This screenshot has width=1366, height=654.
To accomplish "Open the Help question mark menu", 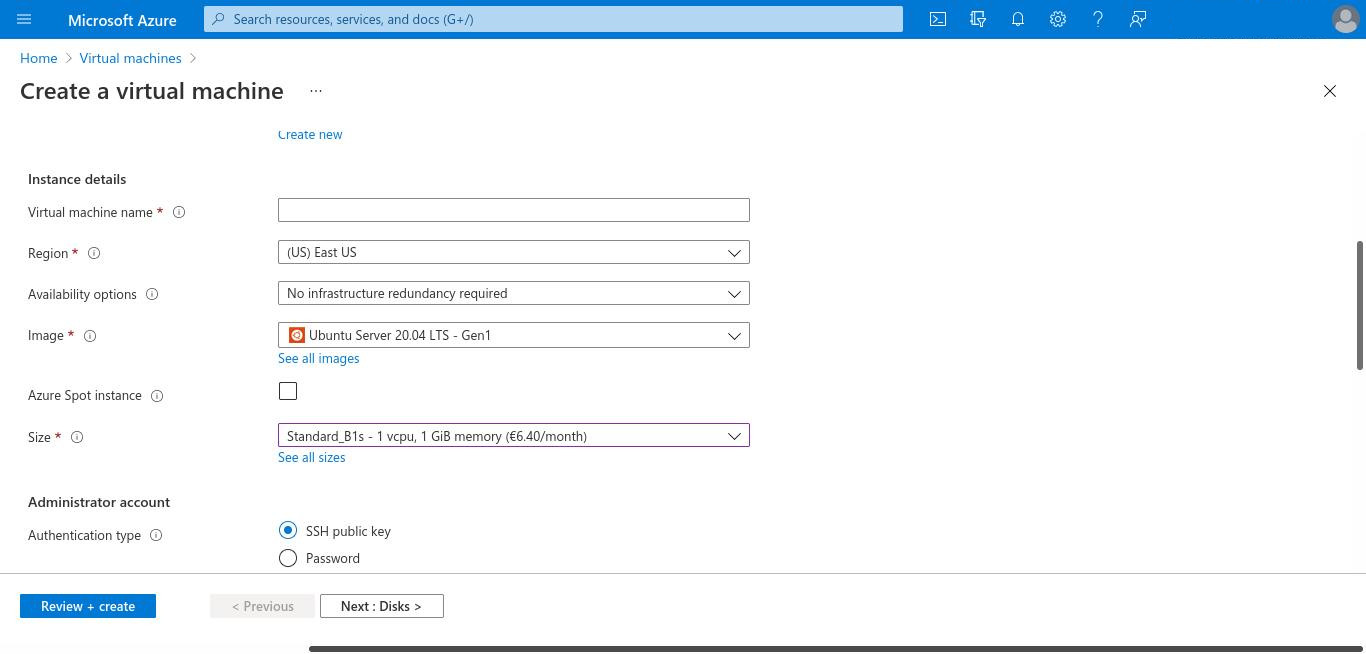I will pyautogui.click(x=1098, y=19).
